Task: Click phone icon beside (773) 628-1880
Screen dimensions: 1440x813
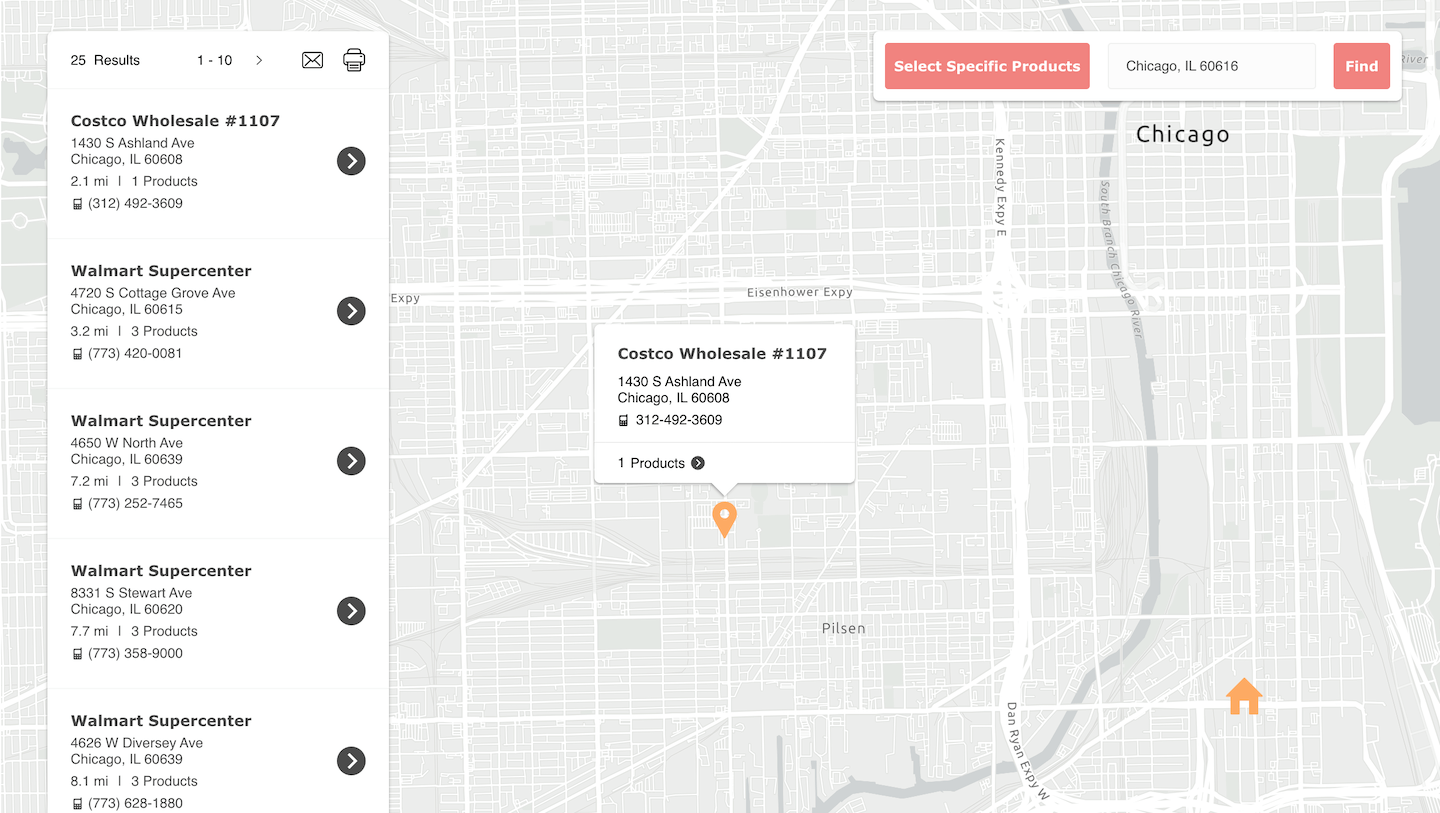Action: coord(77,804)
